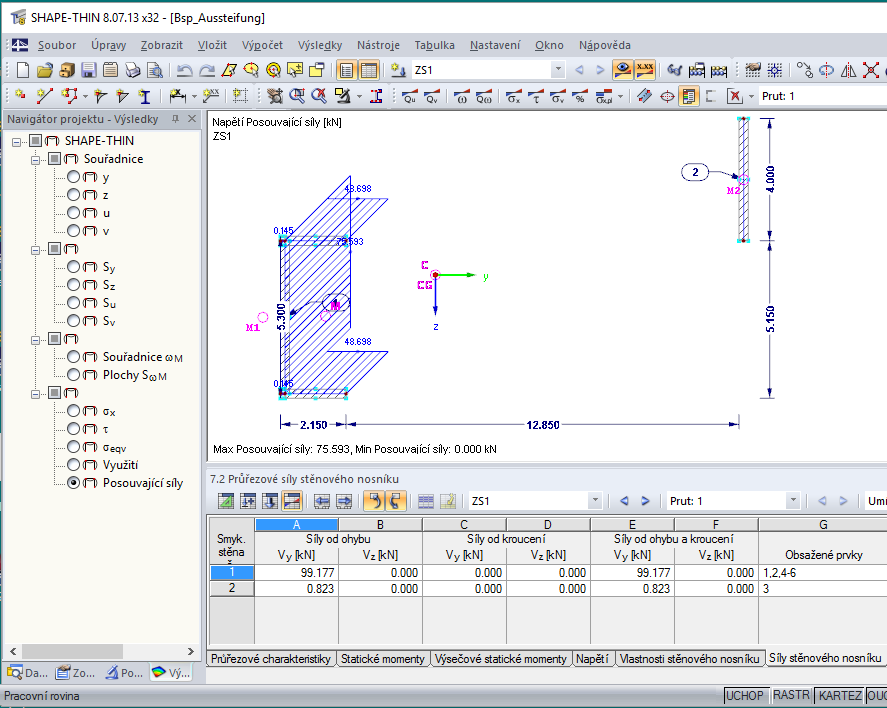Open the Prut: 1 dropdown in table toolbar
This screenshot has height=708, width=887.
793,500
